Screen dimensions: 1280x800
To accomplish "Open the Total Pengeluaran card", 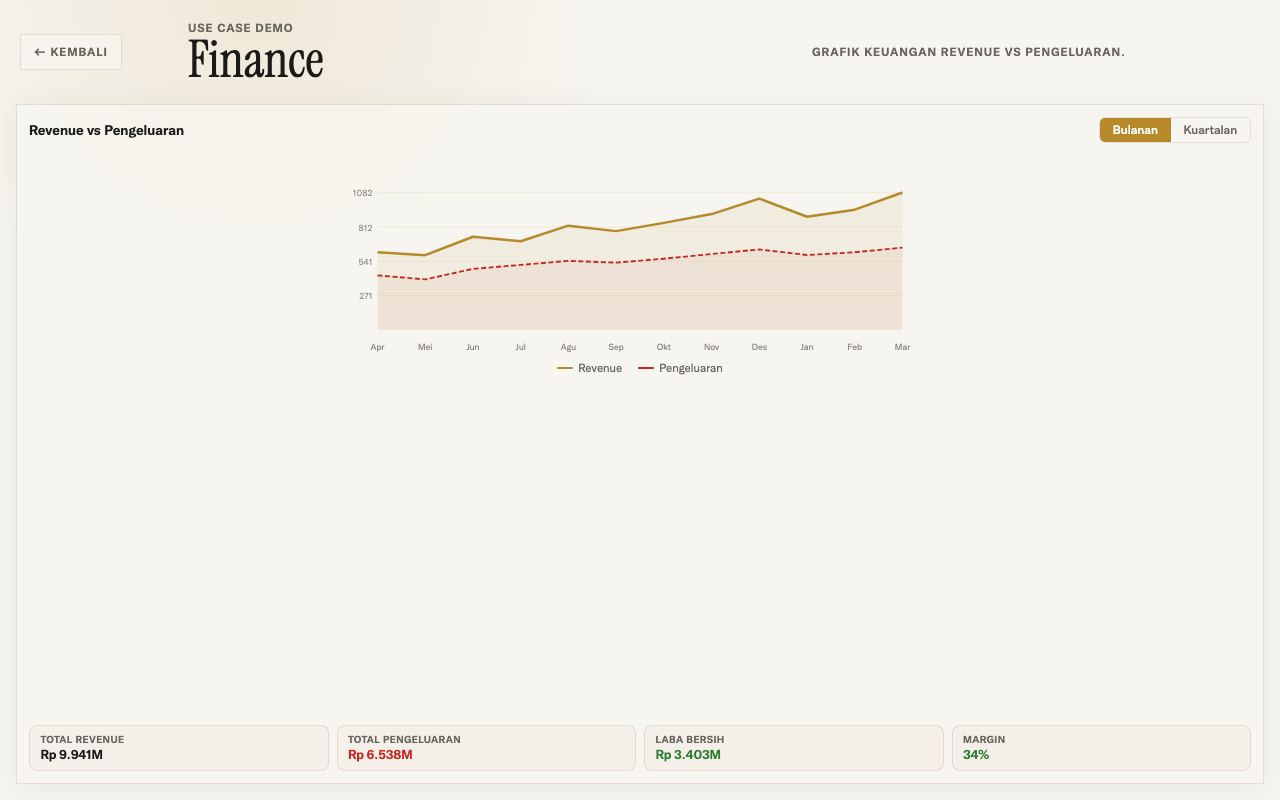I will [486, 748].
